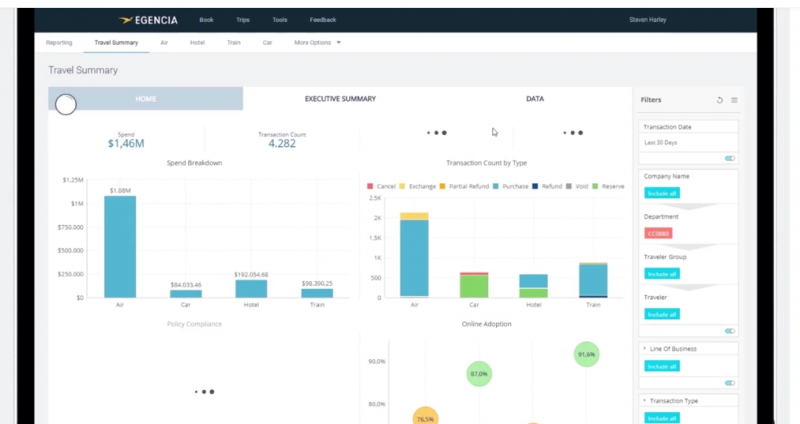The width and height of the screenshot is (800, 424).
Task: Toggle the switch under Transaction Date filter
Action: pos(730,158)
